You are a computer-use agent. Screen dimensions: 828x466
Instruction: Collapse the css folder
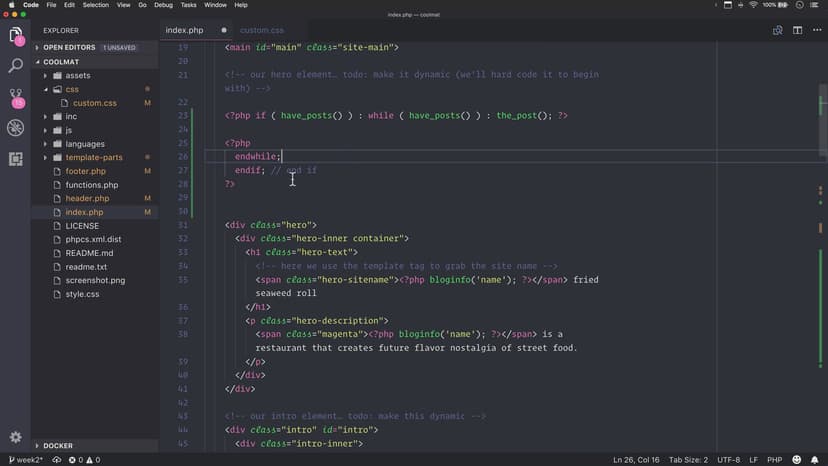(72, 89)
